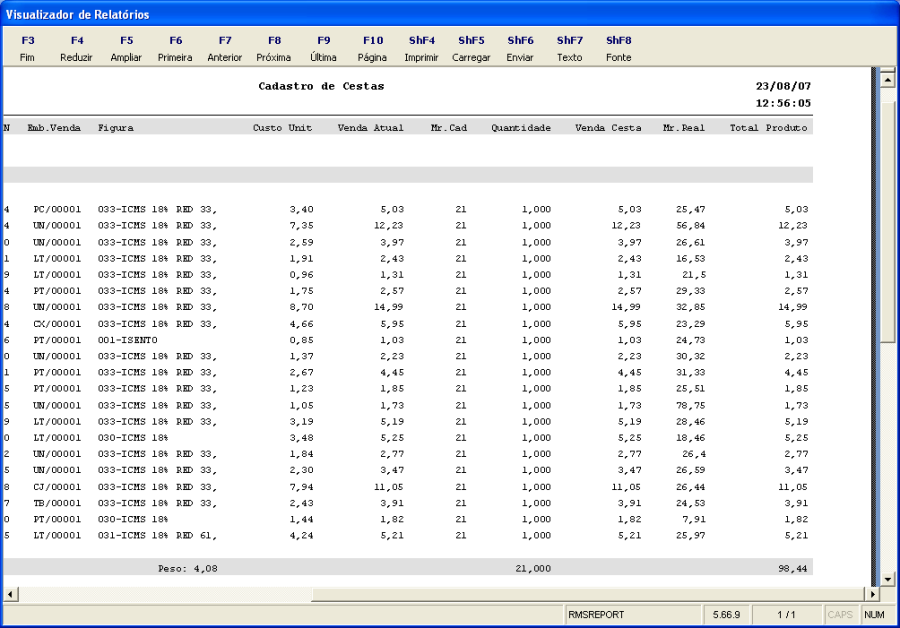Click the 'Venda Cesta' column header
This screenshot has width=900, height=628.
608,127
